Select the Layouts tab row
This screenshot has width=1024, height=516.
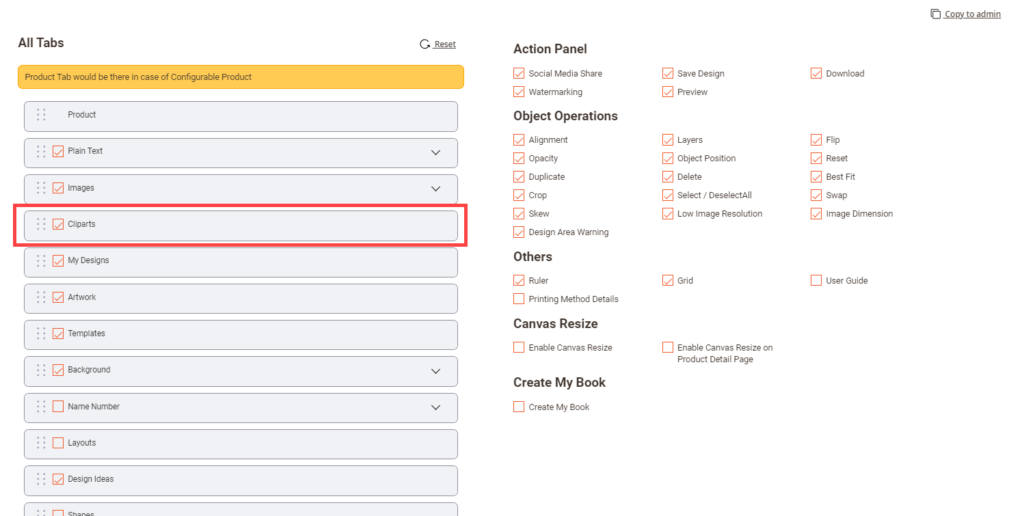(x=240, y=443)
